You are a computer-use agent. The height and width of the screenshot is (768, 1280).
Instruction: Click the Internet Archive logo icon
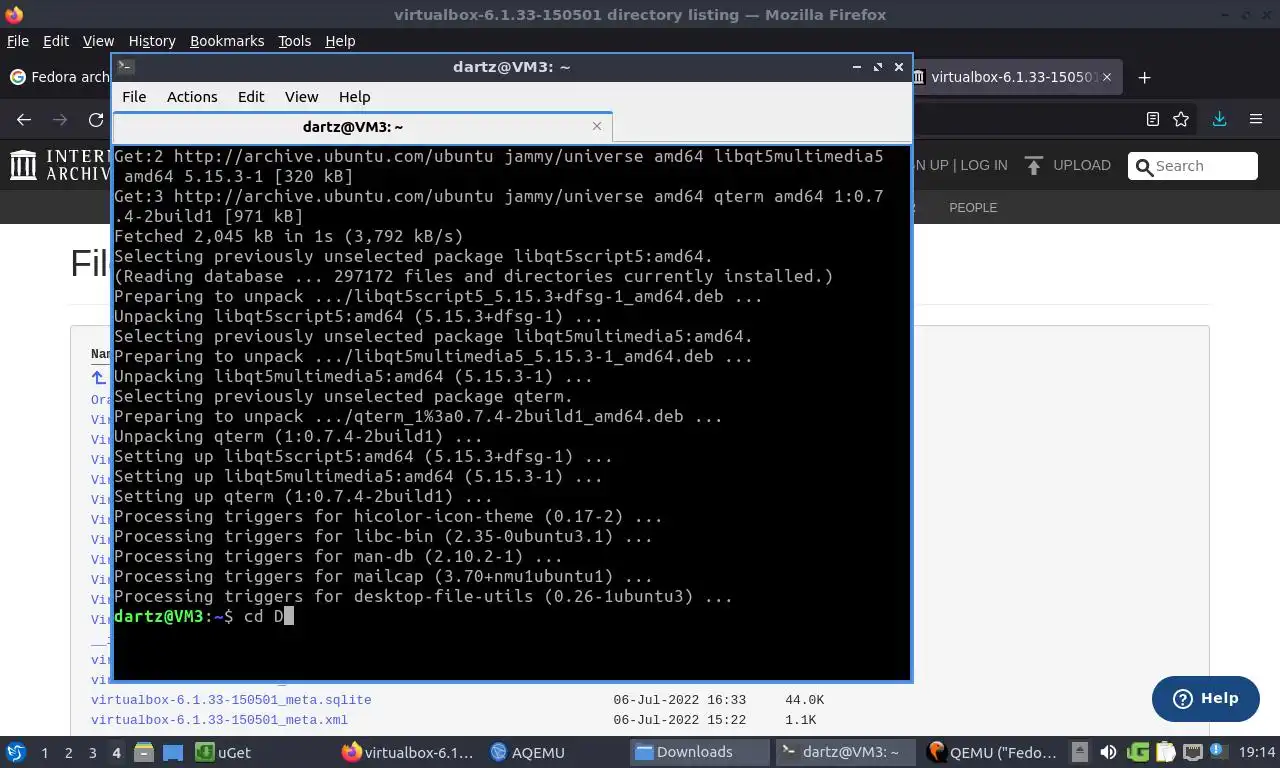pyautogui.click(x=23, y=165)
